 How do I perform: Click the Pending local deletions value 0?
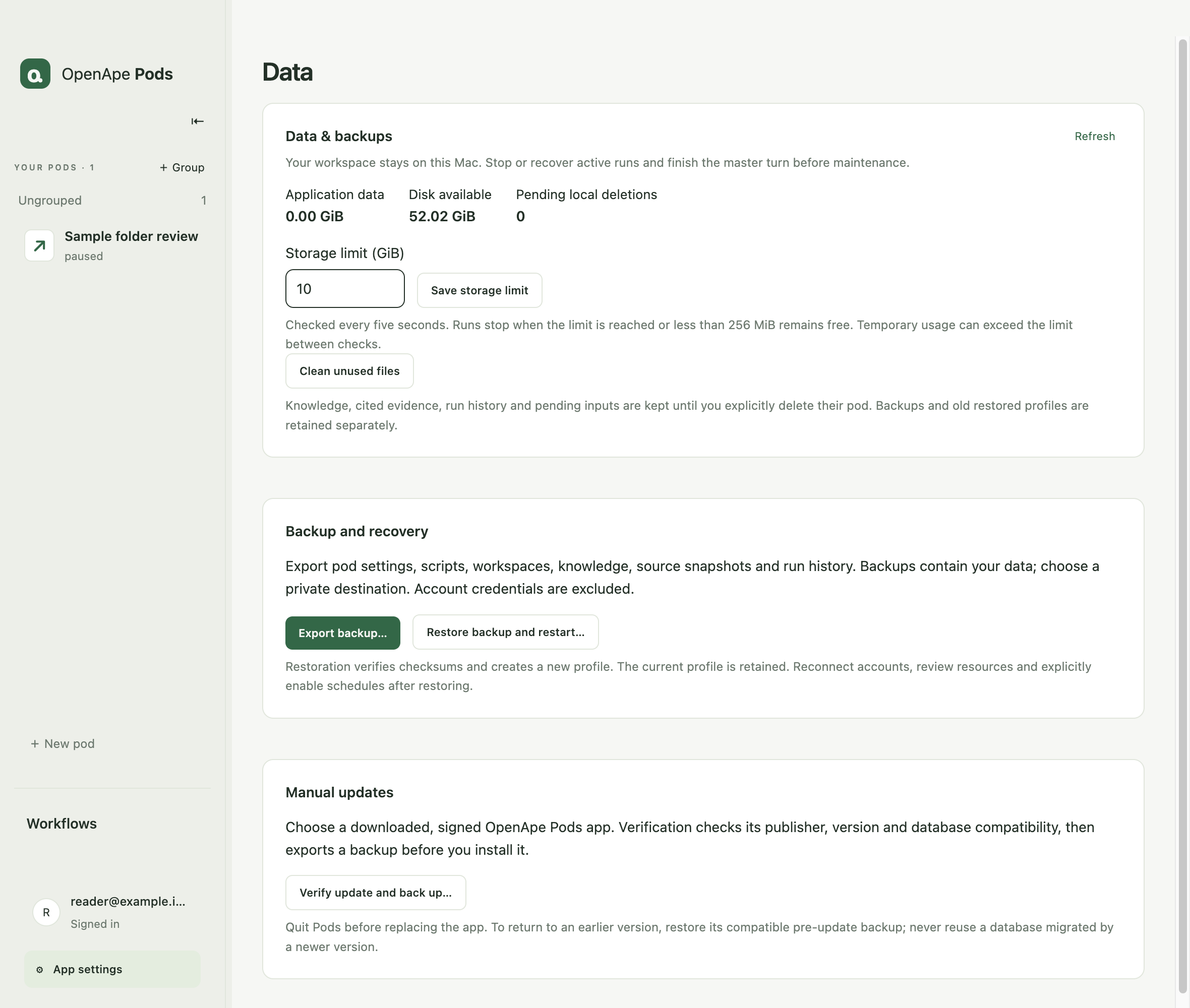[x=520, y=217]
